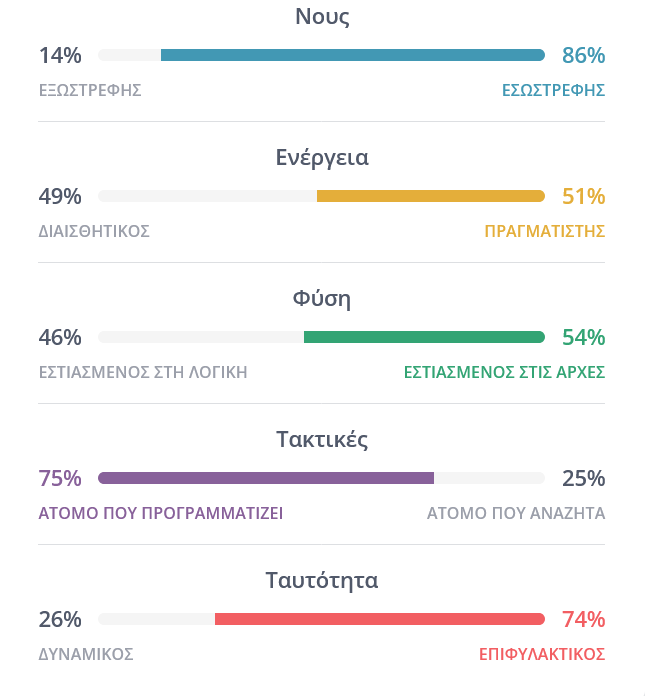
Task: Click the ΕΣΤΙΑΣΜΕΝΟΣ ΣΤΗ ΛΟΓΙΚΗ label
Action: pyautogui.click(x=143, y=372)
